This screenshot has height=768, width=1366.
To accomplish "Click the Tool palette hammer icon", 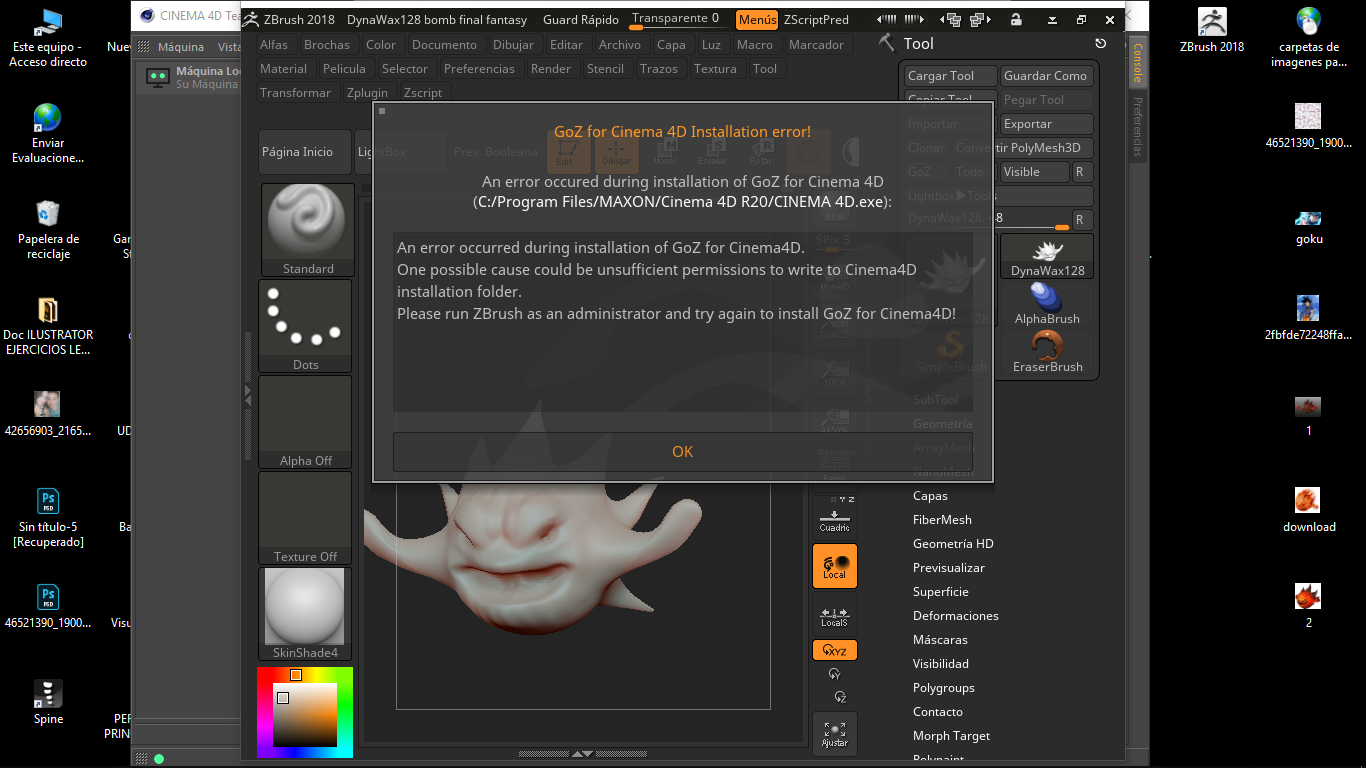I will coord(886,42).
